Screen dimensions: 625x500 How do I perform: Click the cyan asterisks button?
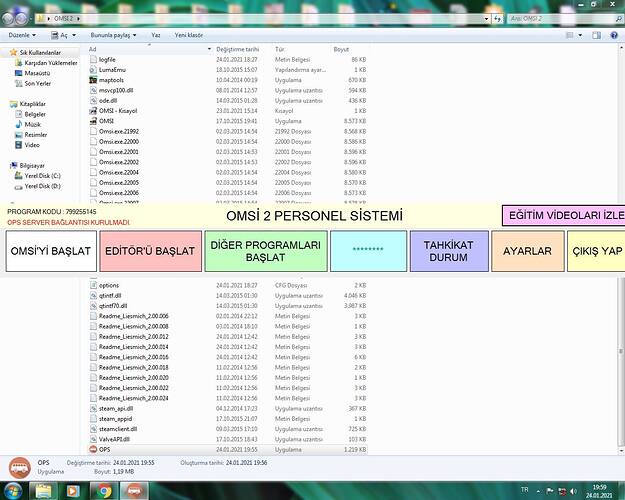point(368,251)
